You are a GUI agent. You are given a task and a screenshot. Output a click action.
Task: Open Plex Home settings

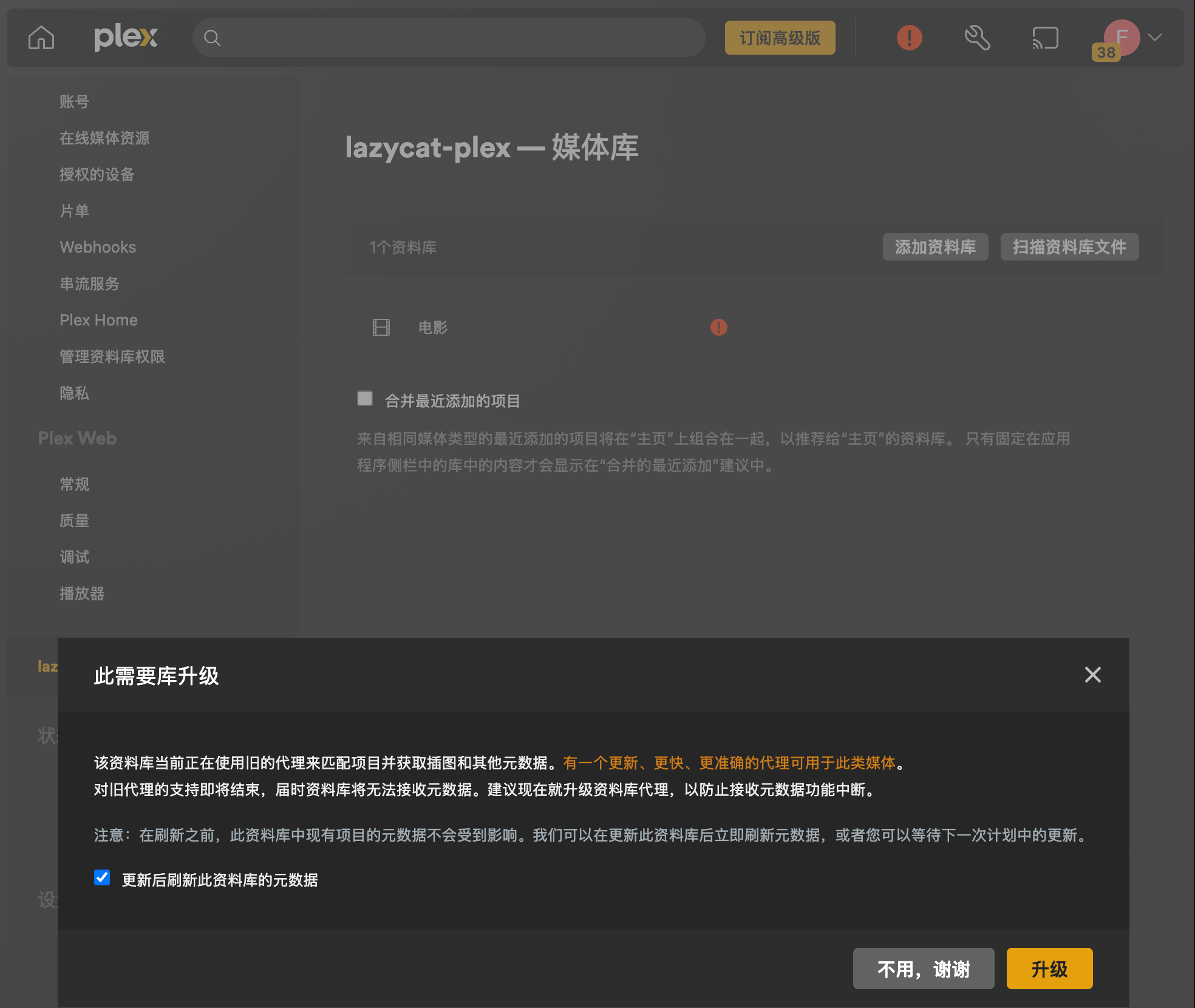[x=98, y=320]
